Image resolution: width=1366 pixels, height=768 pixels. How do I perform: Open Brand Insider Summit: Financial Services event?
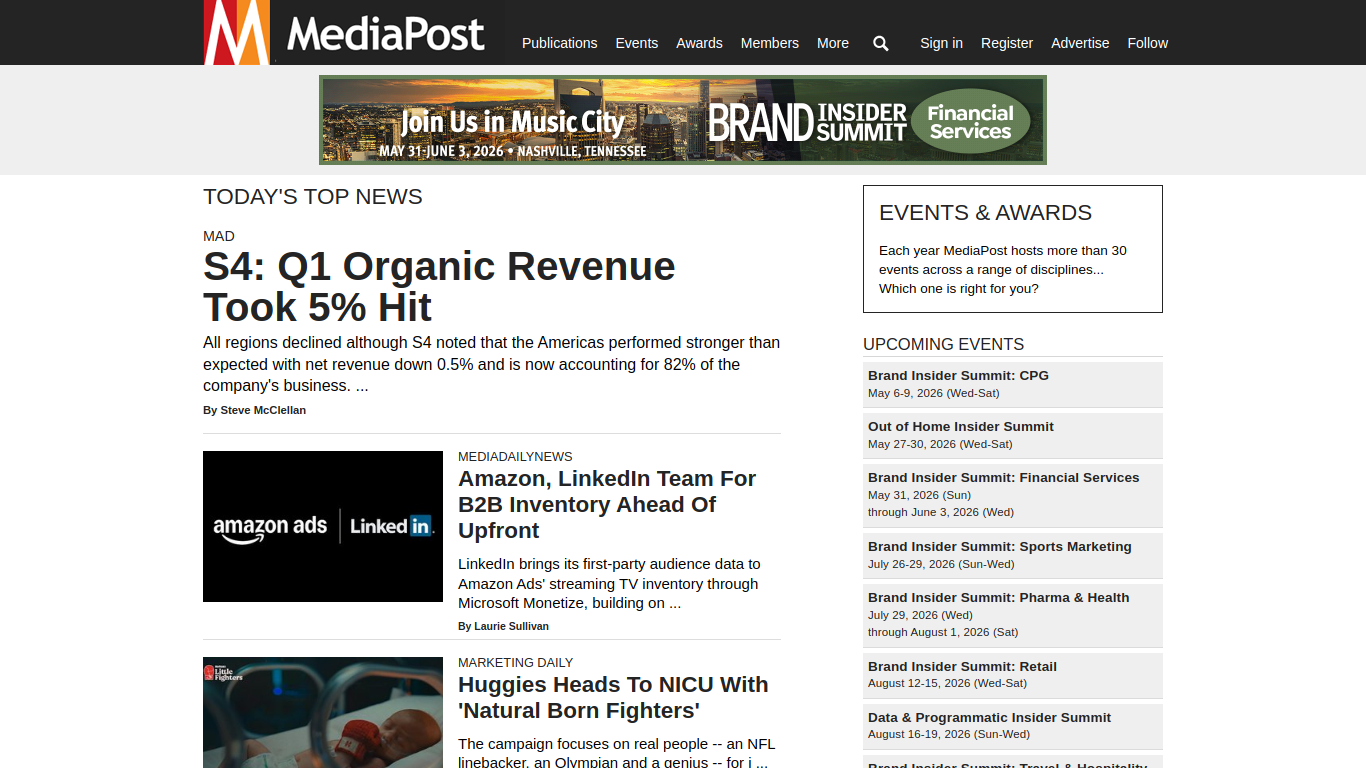1003,477
